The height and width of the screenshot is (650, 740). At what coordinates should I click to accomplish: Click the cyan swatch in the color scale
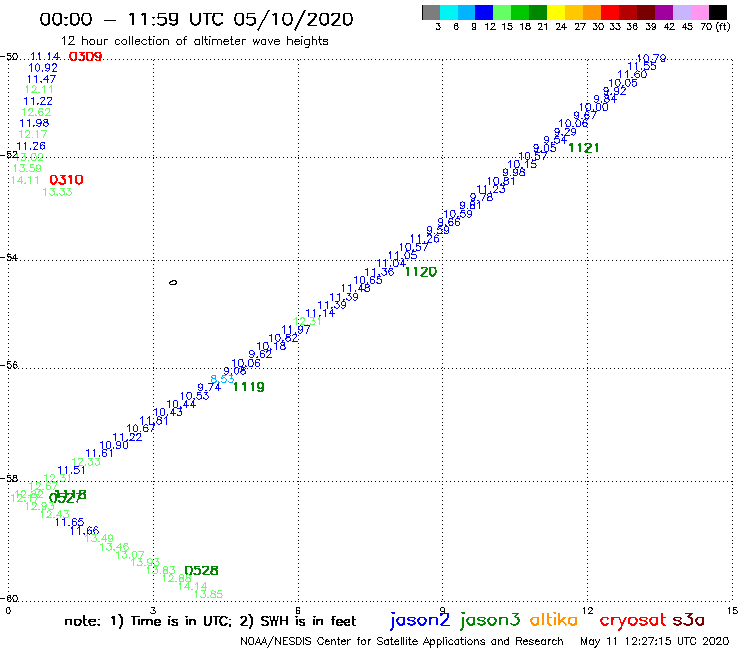point(449,12)
